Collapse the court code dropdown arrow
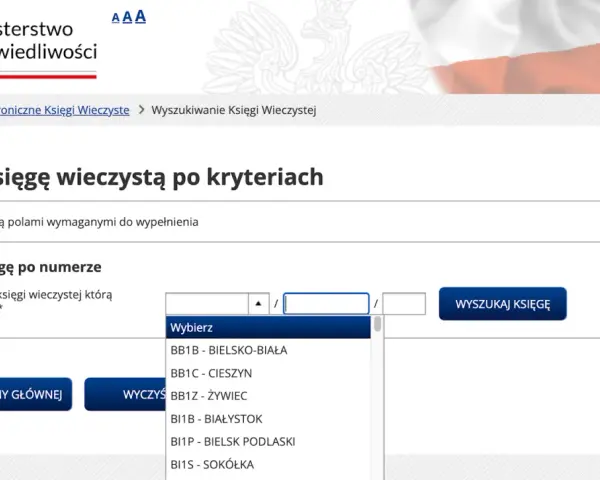The height and width of the screenshot is (480, 600). coord(259,304)
